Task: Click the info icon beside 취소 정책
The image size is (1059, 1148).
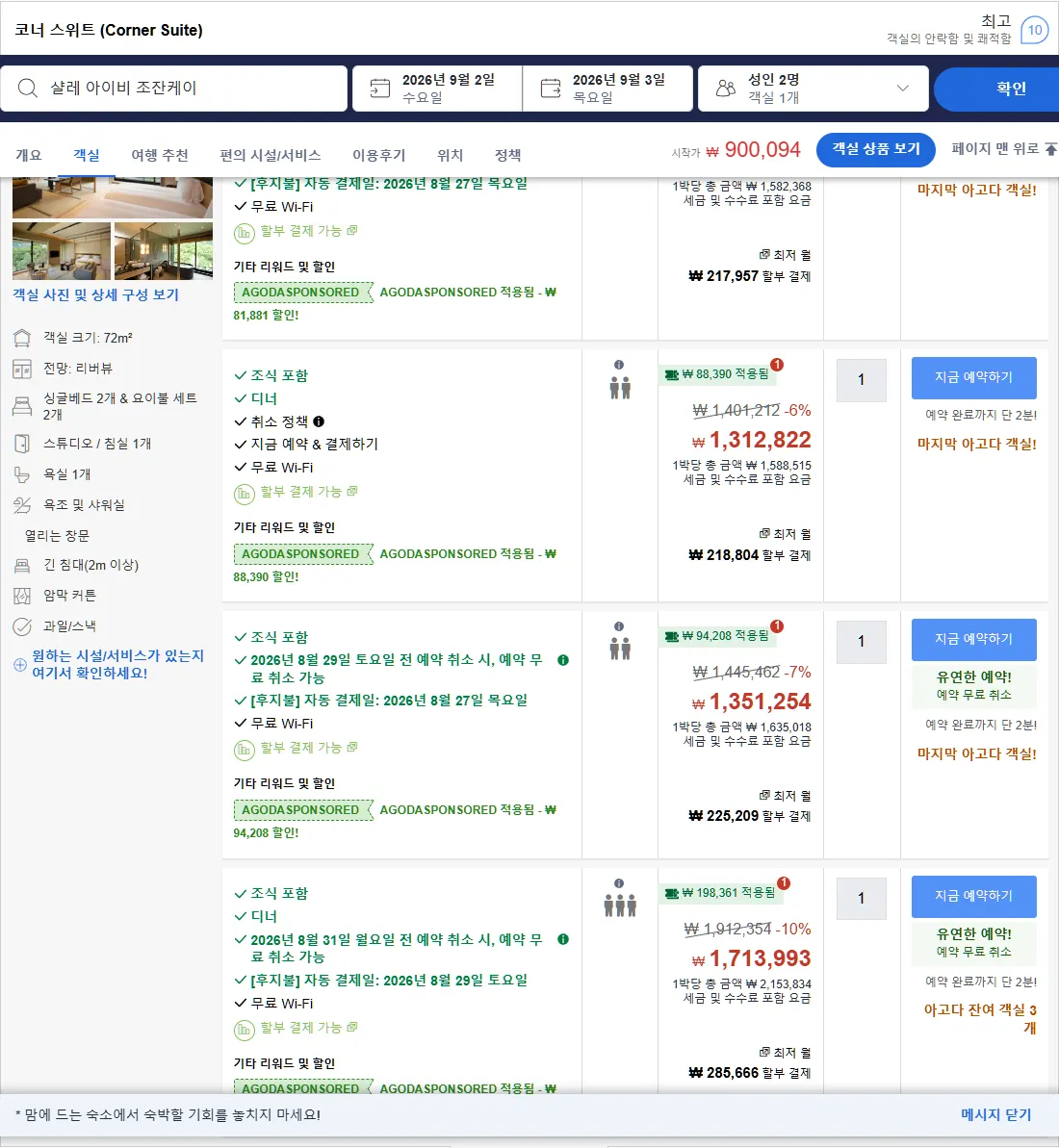Action: pos(319,421)
